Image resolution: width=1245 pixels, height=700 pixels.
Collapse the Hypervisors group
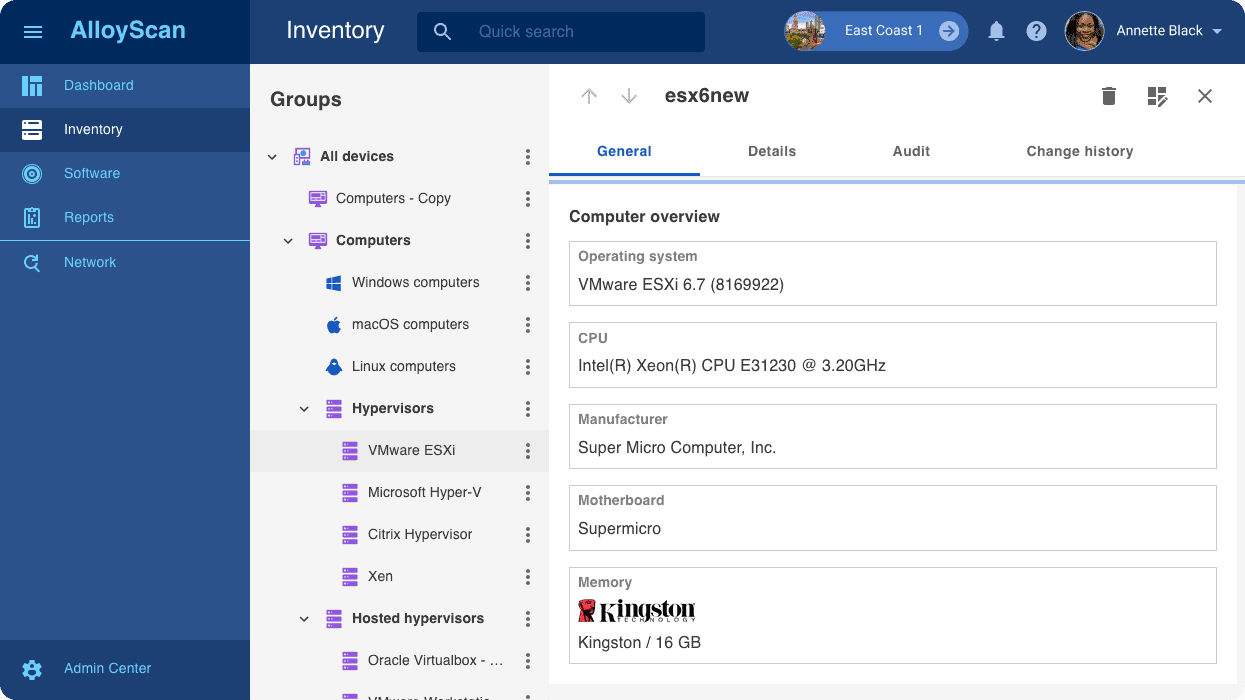coord(304,409)
